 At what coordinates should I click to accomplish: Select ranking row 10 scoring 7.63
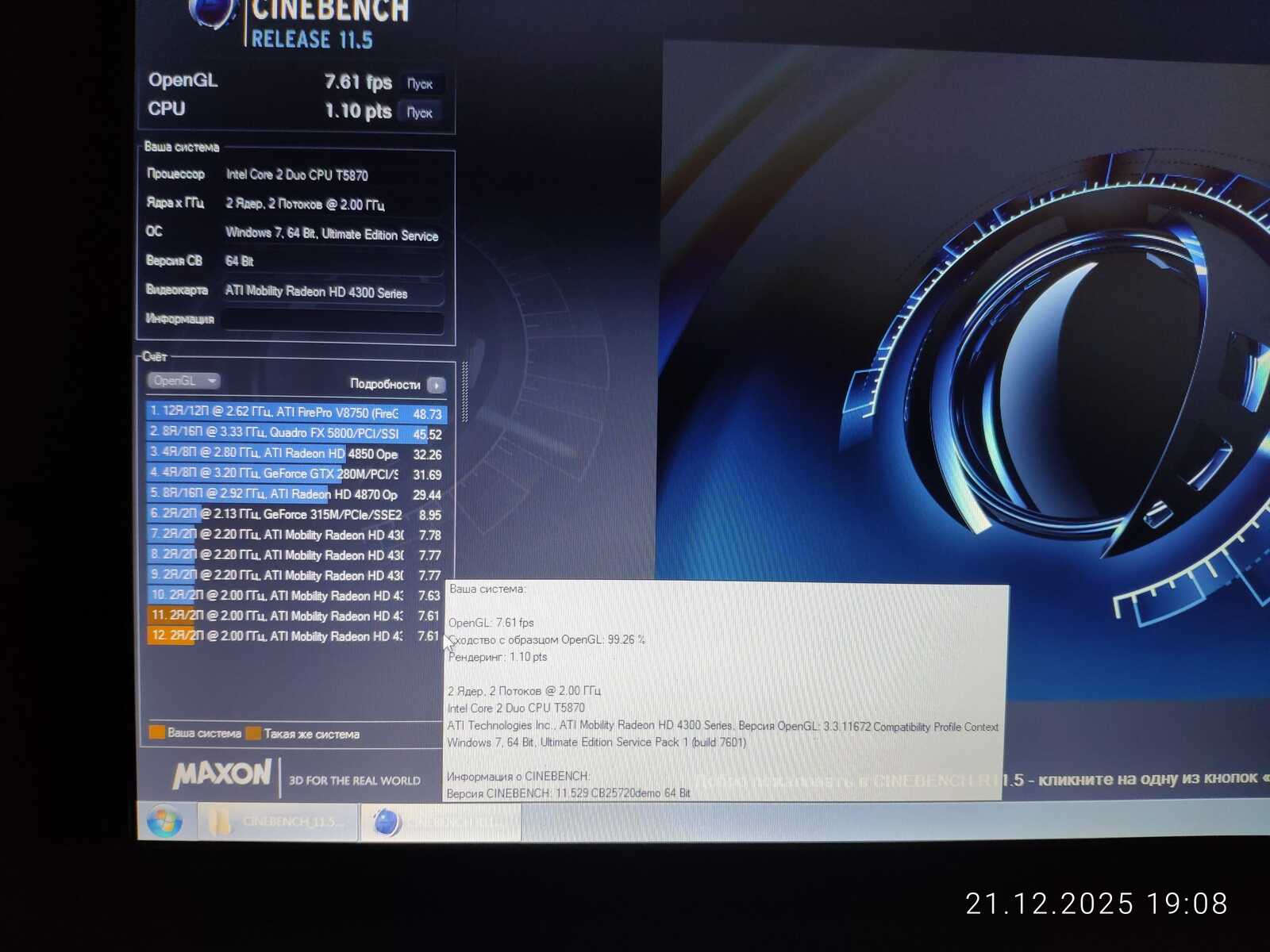(x=296, y=595)
